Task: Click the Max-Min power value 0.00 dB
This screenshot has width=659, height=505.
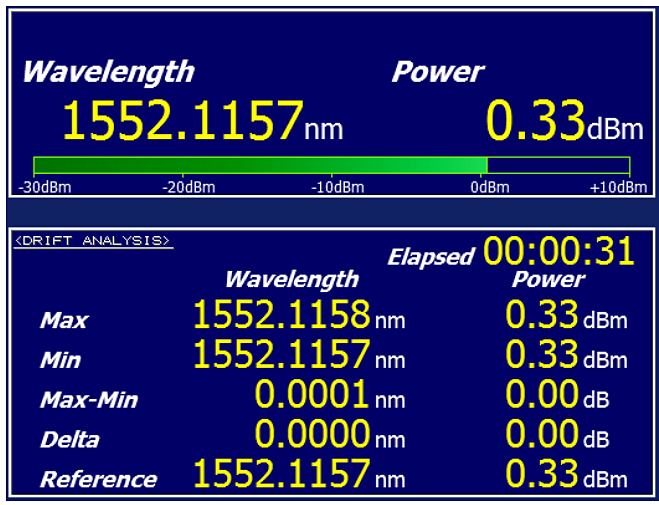Action: [542, 395]
